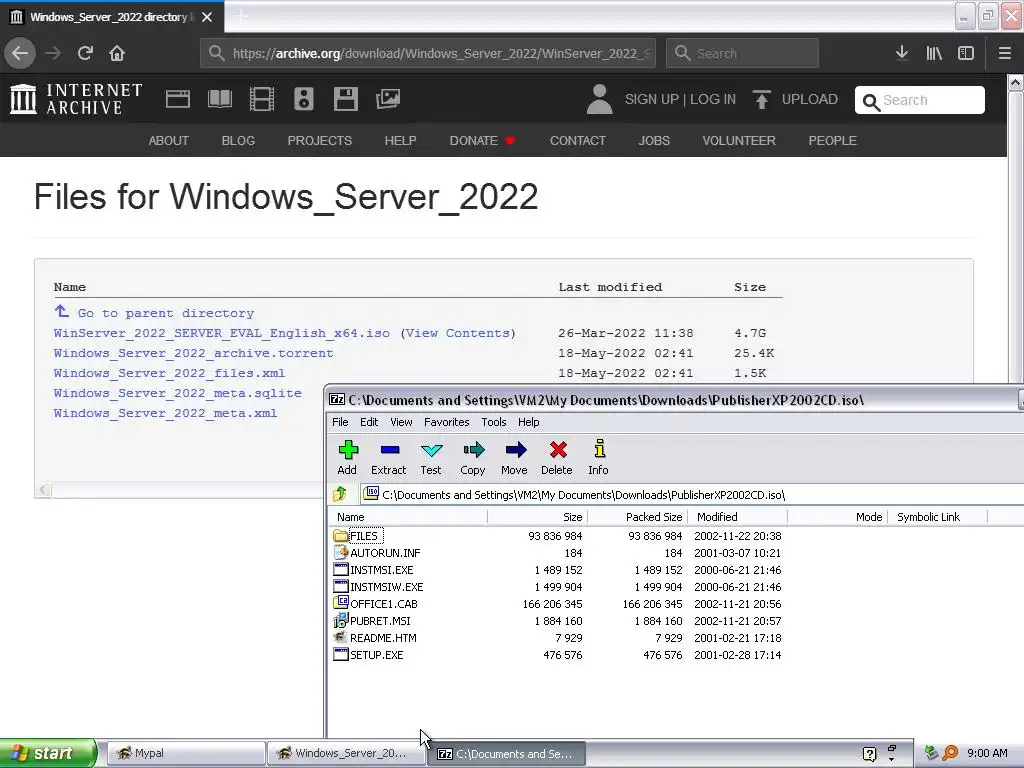
Task: Click the Move toolbar icon in 7-Zip
Action: pyautogui.click(x=515, y=457)
